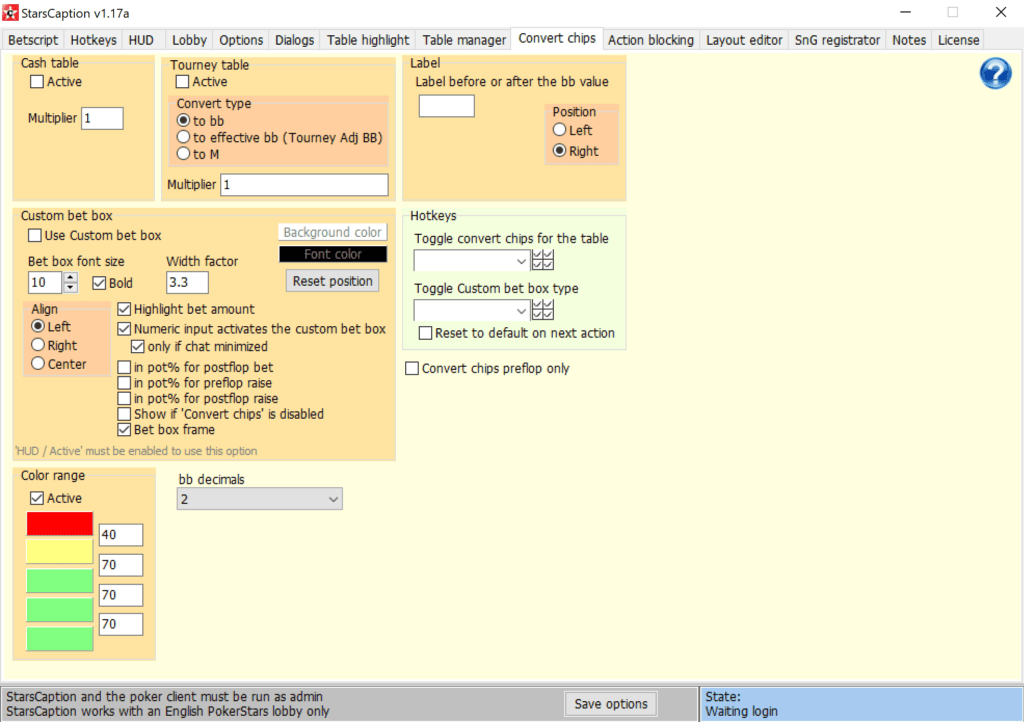Pick the yellow color range swatch
Viewport: 1024px width, 722px height.
tap(59, 551)
